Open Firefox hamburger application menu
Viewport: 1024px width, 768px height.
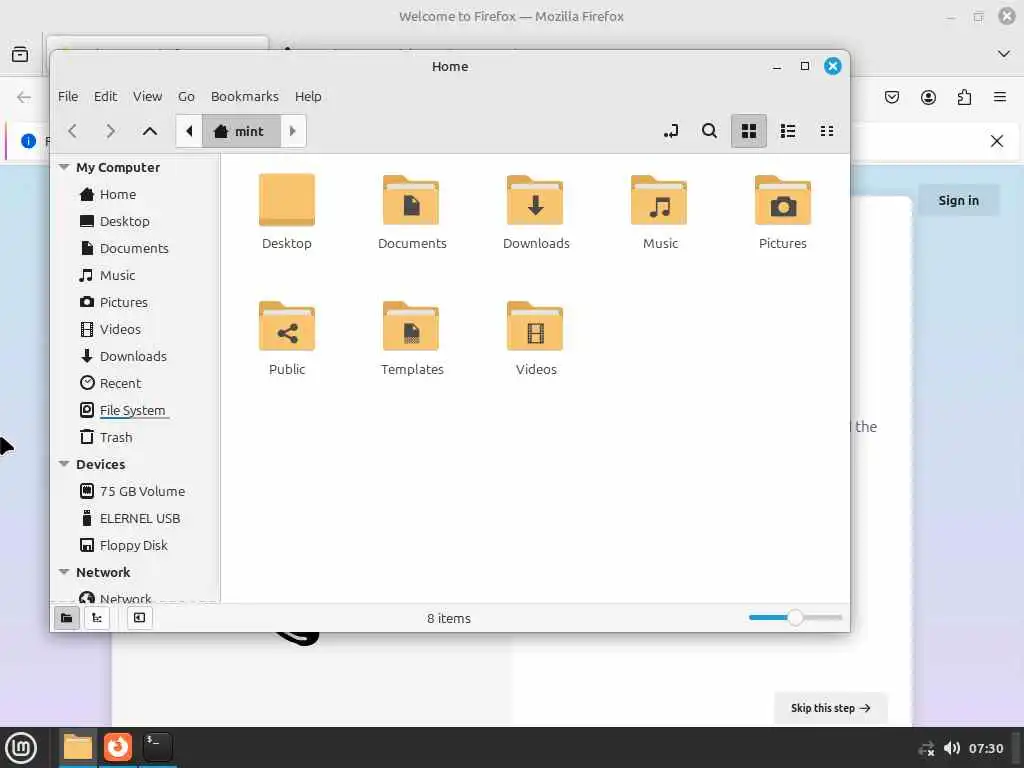point(1000,97)
